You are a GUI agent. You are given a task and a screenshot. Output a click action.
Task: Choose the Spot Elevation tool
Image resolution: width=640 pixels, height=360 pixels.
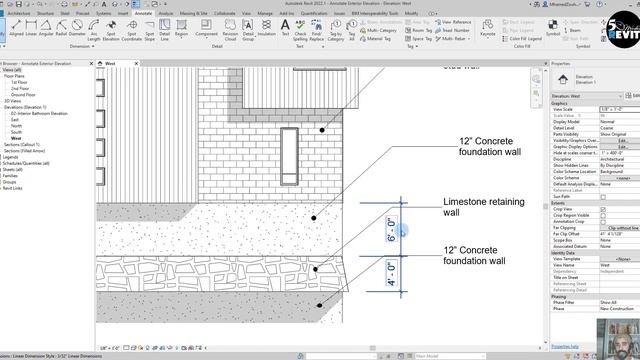pos(111,30)
